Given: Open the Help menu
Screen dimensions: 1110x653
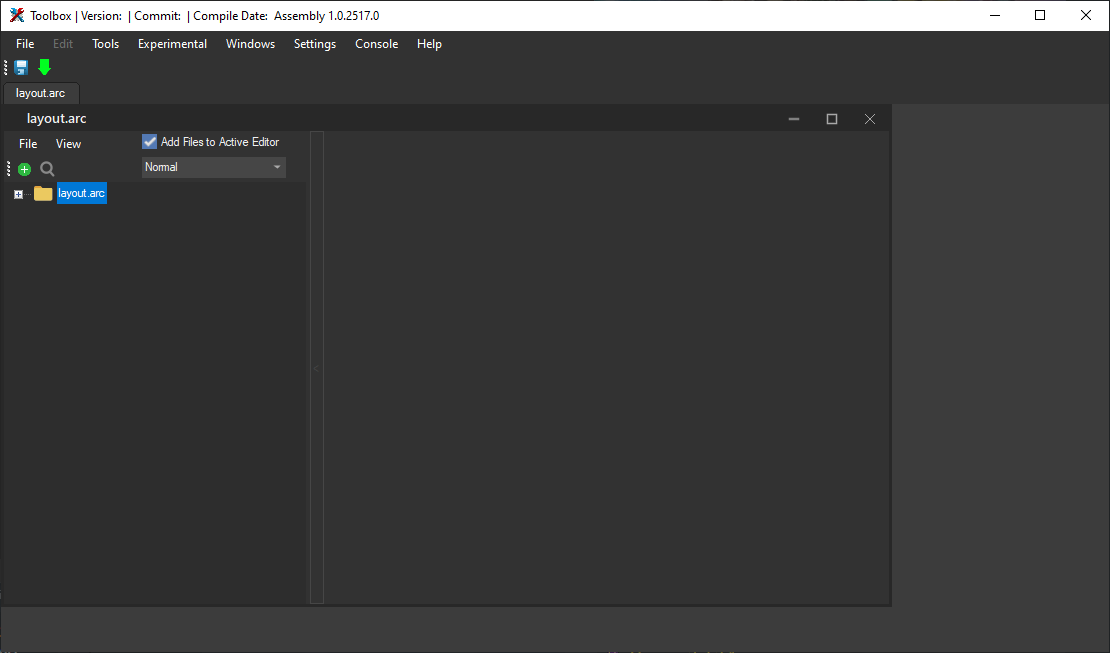Looking at the screenshot, I should 429,44.
